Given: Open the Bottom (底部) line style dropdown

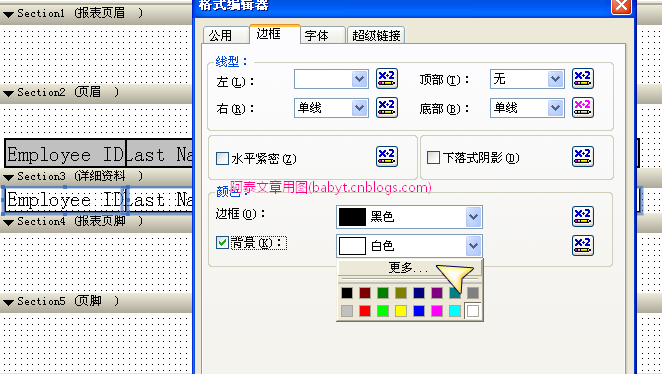Looking at the screenshot, I should 555,108.
